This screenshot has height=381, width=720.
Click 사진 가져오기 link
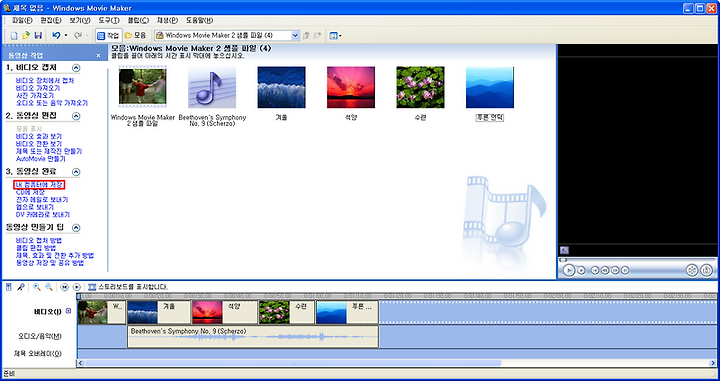35,95
